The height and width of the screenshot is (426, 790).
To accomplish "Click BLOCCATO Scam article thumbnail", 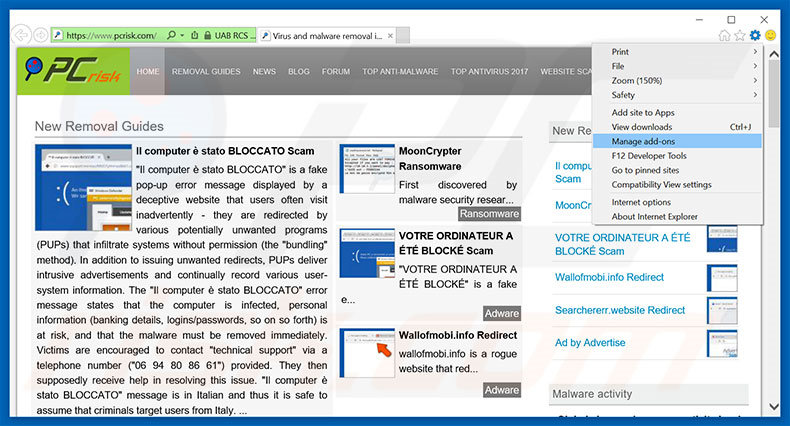I will 84,187.
